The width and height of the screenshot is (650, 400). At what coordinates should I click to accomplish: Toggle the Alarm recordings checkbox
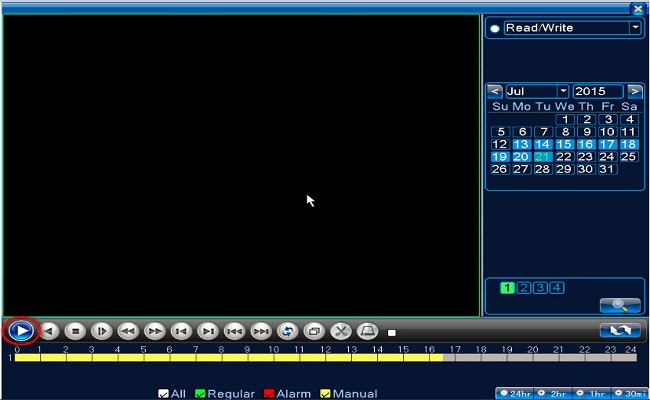coord(270,394)
